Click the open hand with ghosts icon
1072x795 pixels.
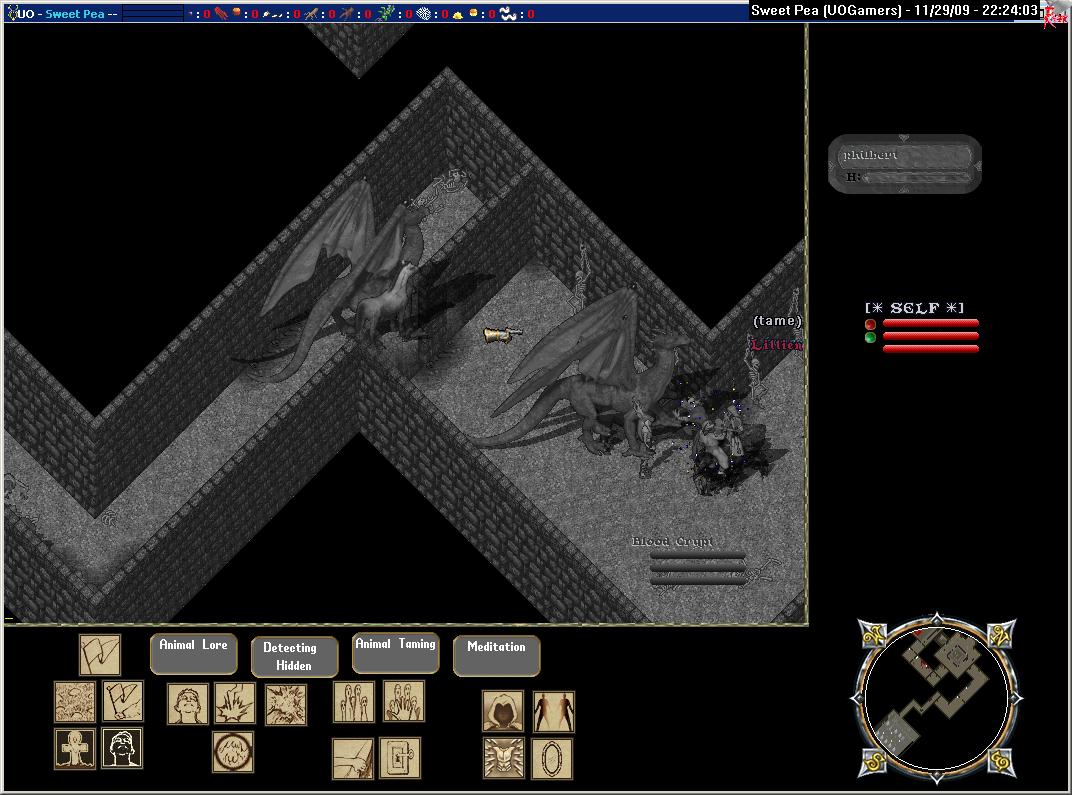[403, 701]
